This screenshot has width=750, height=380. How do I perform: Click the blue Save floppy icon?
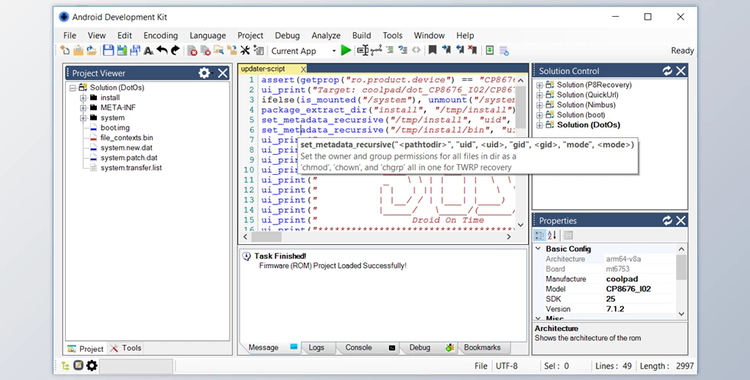(108, 50)
